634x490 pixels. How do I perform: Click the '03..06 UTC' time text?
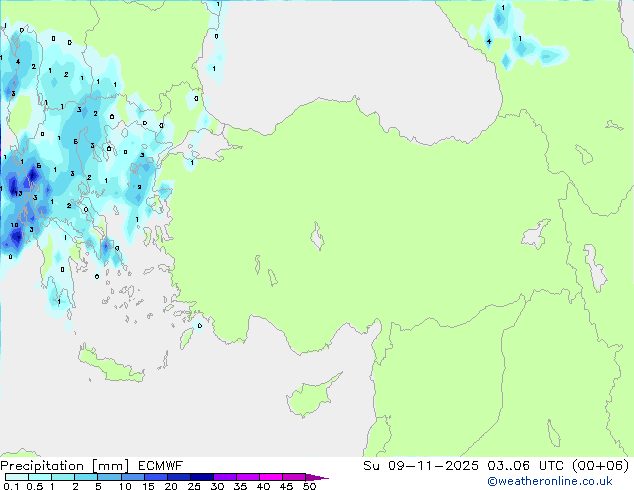click(525, 465)
